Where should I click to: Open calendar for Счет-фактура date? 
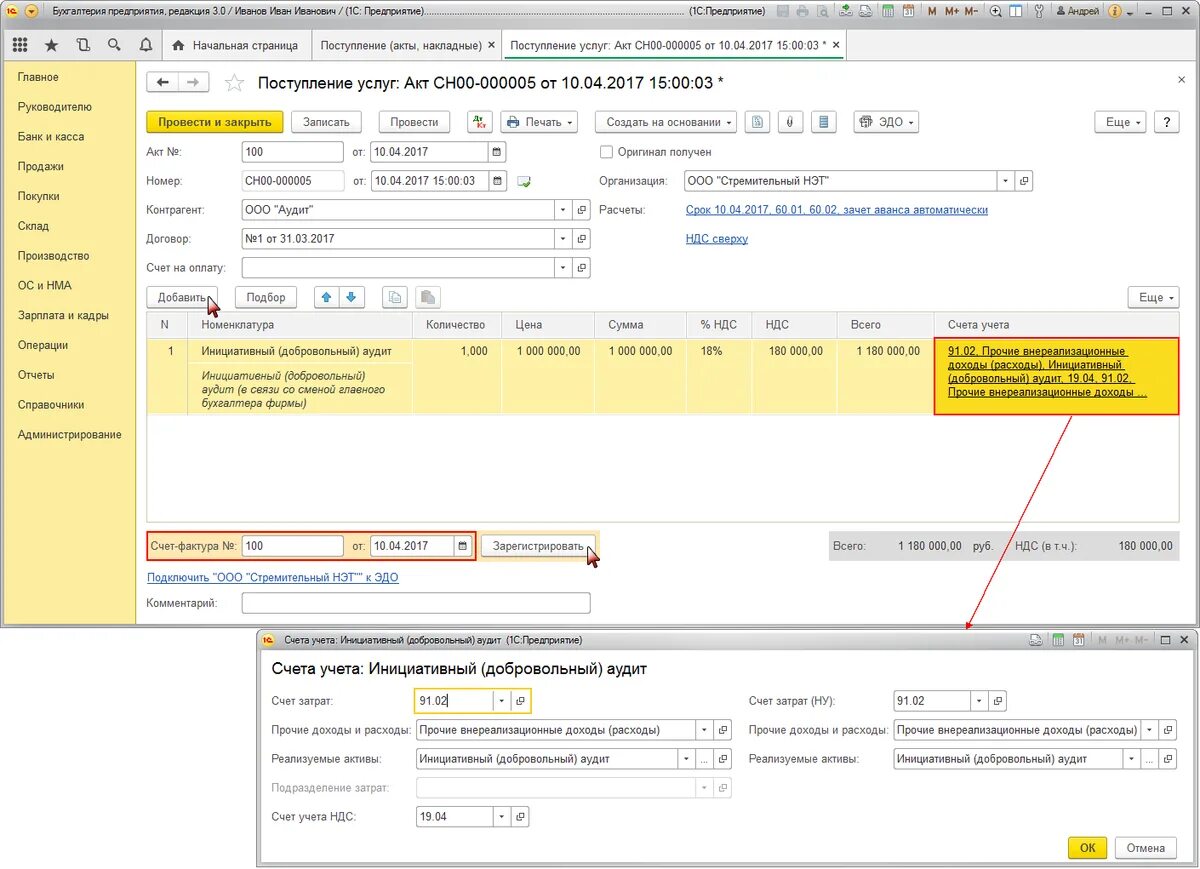pyautogui.click(x=462, y=546)
